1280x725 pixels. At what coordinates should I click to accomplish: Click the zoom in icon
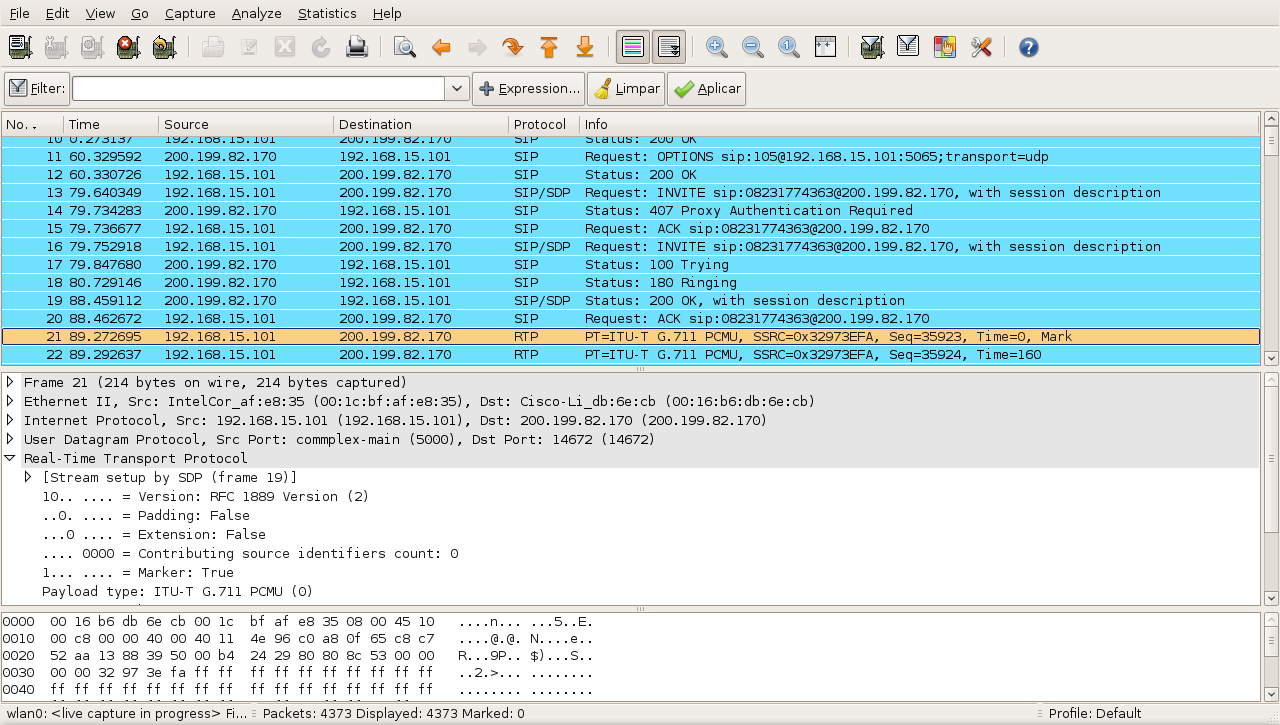(716, 47)
